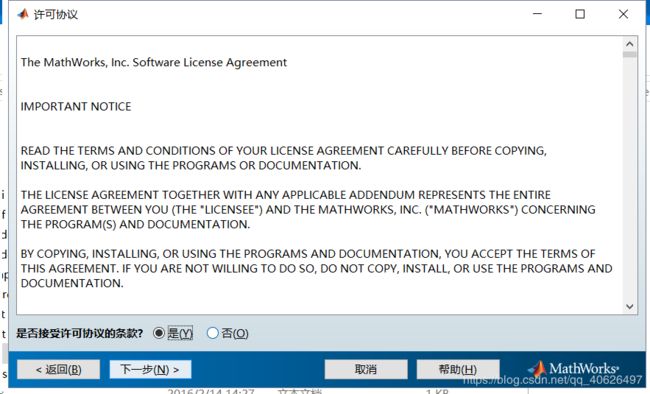Close the 许可协议 dialog
This screenshot has height=394, width=650.
point(623,14)
